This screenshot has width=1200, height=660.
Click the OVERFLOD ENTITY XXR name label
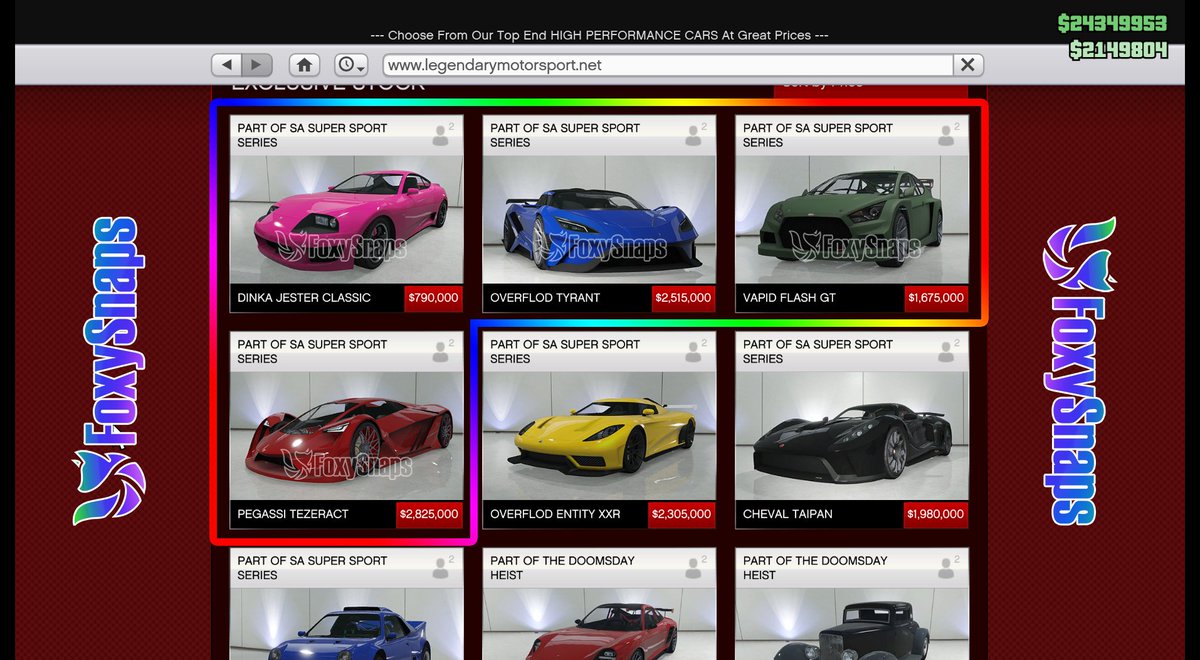click(555, 514)
